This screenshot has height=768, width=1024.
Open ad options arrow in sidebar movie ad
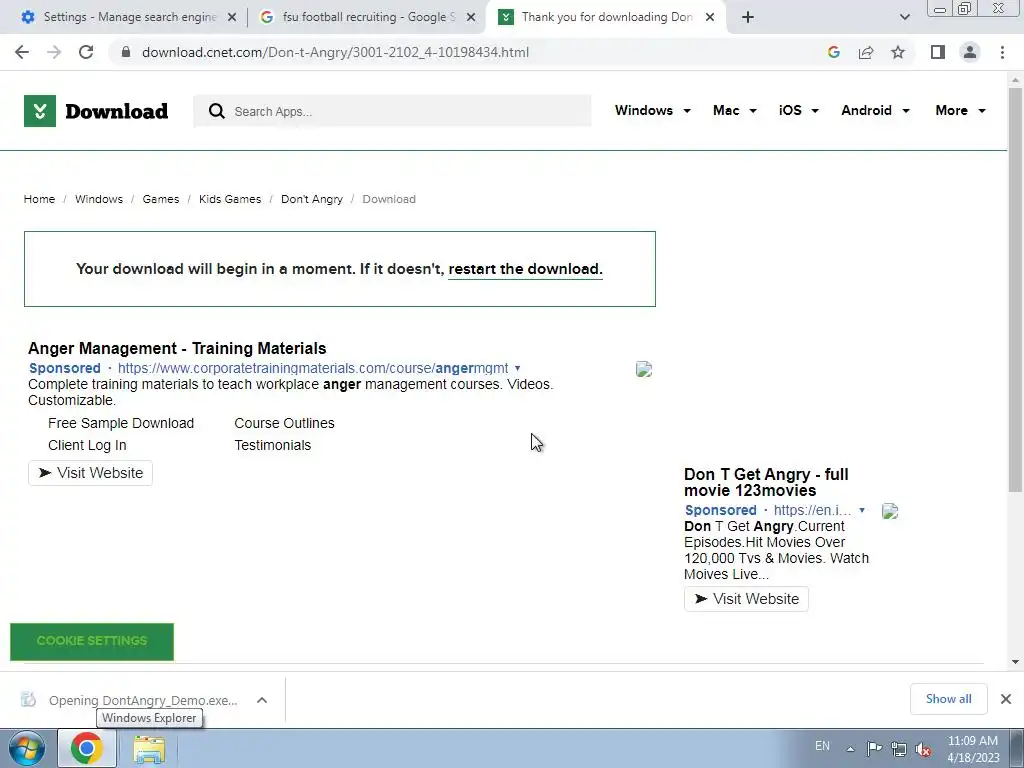[x=862, y=510]
